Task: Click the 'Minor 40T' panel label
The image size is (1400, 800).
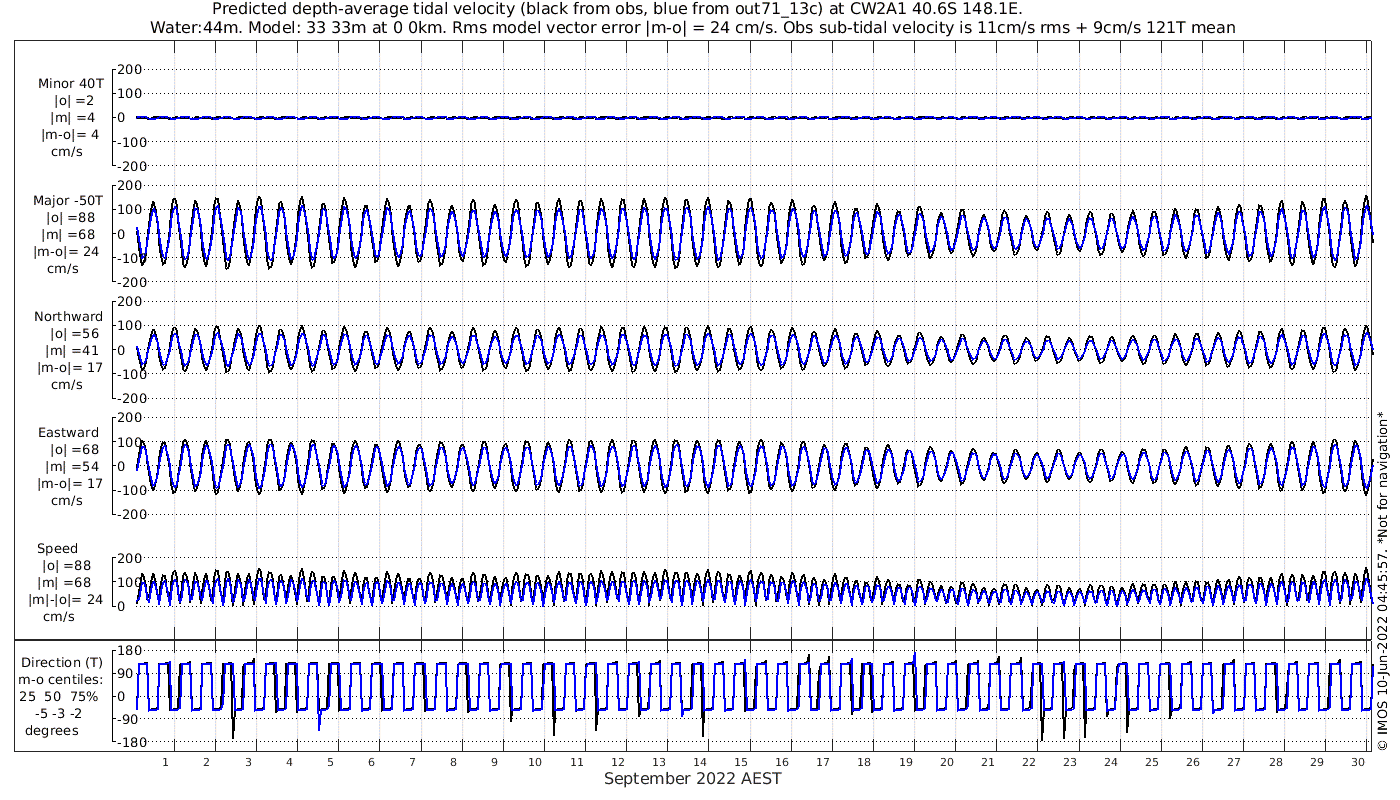Action: coord(70,84)
